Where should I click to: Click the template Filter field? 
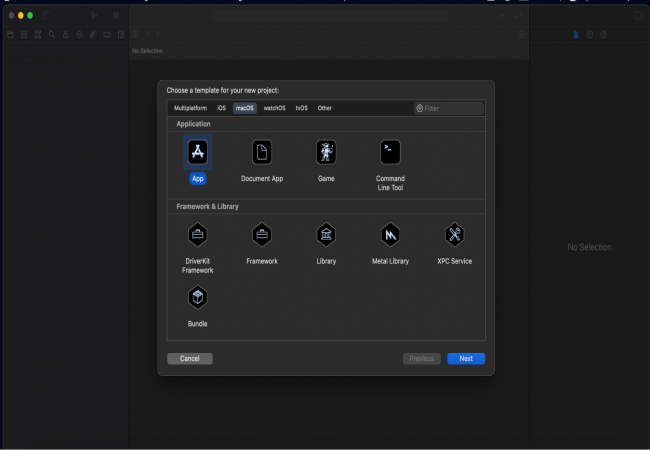tap(449, 108)
